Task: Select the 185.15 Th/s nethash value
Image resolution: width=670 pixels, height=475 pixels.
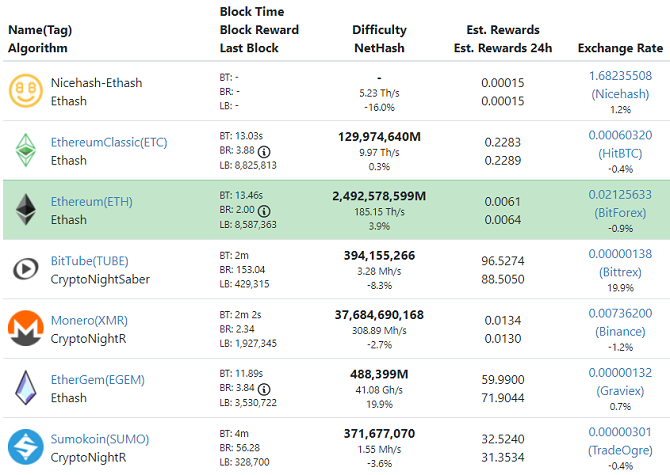Action: pos(379,212)
